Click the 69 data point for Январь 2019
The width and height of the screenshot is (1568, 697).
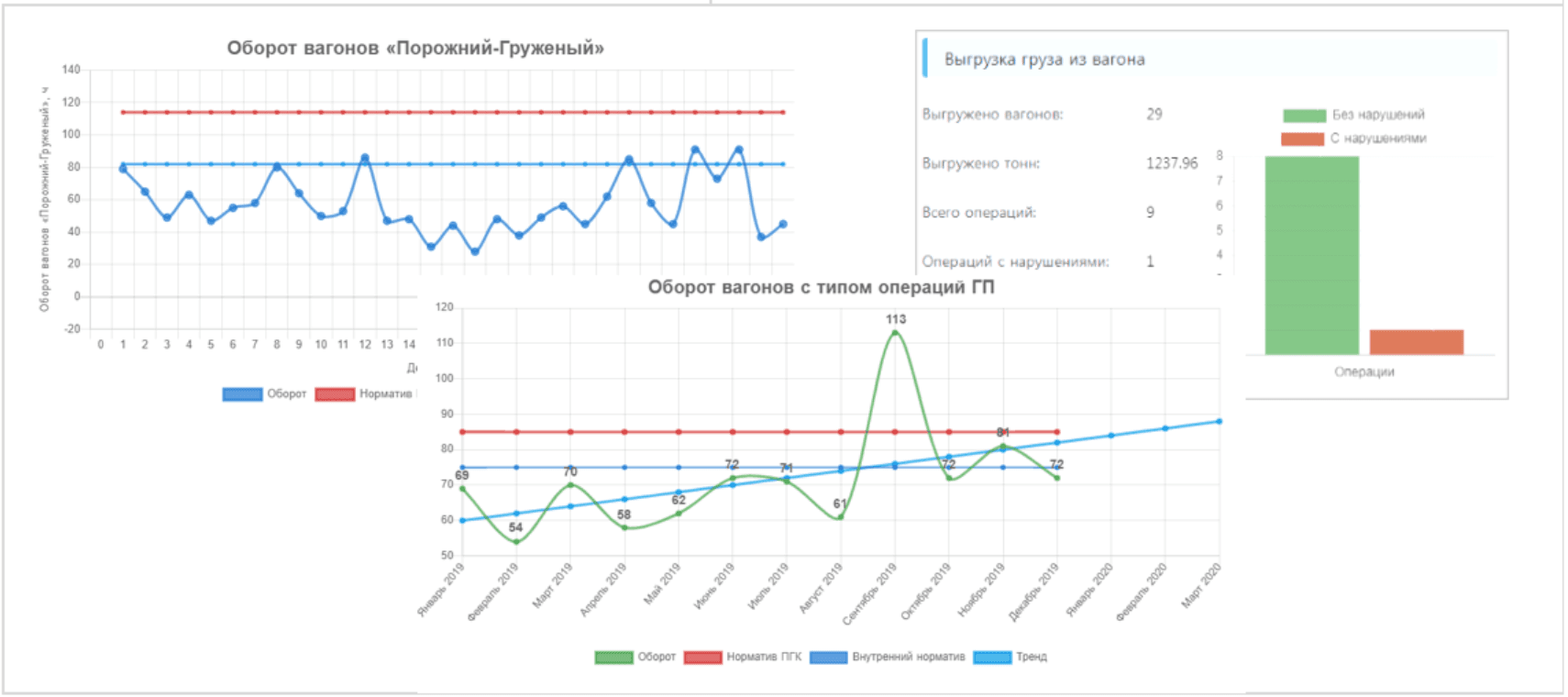462,489
